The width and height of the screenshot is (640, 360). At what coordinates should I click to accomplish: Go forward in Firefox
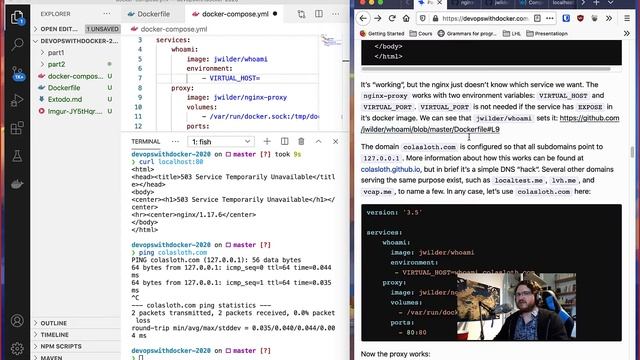(378, 18)
